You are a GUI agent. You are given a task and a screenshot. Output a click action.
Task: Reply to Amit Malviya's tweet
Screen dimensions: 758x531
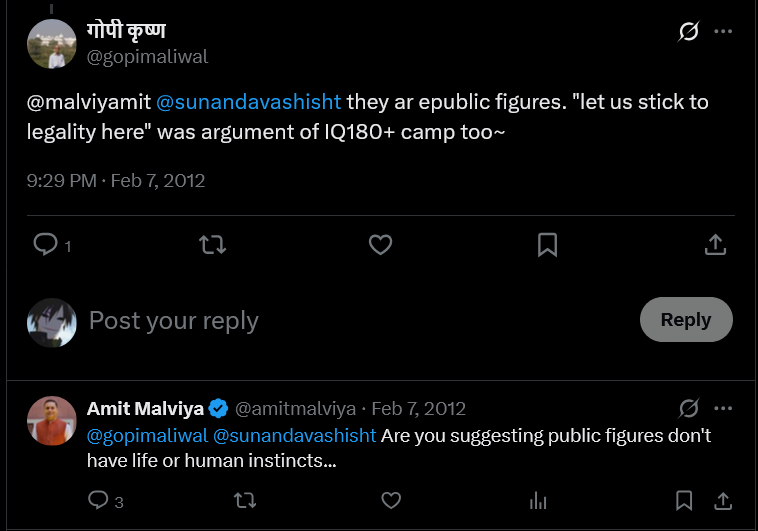click(98, 500)
